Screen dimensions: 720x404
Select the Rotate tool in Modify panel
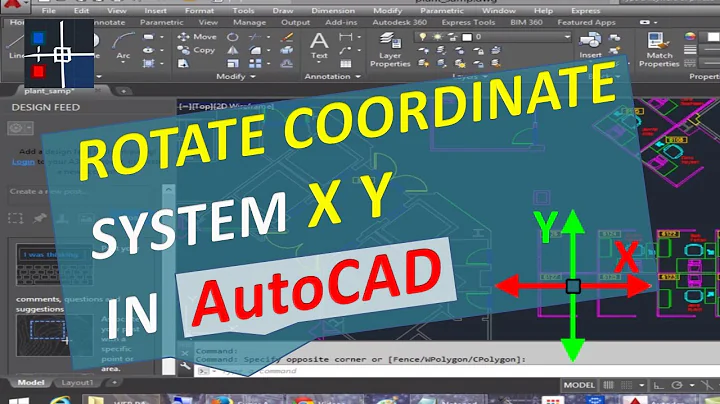click(233, 37)
